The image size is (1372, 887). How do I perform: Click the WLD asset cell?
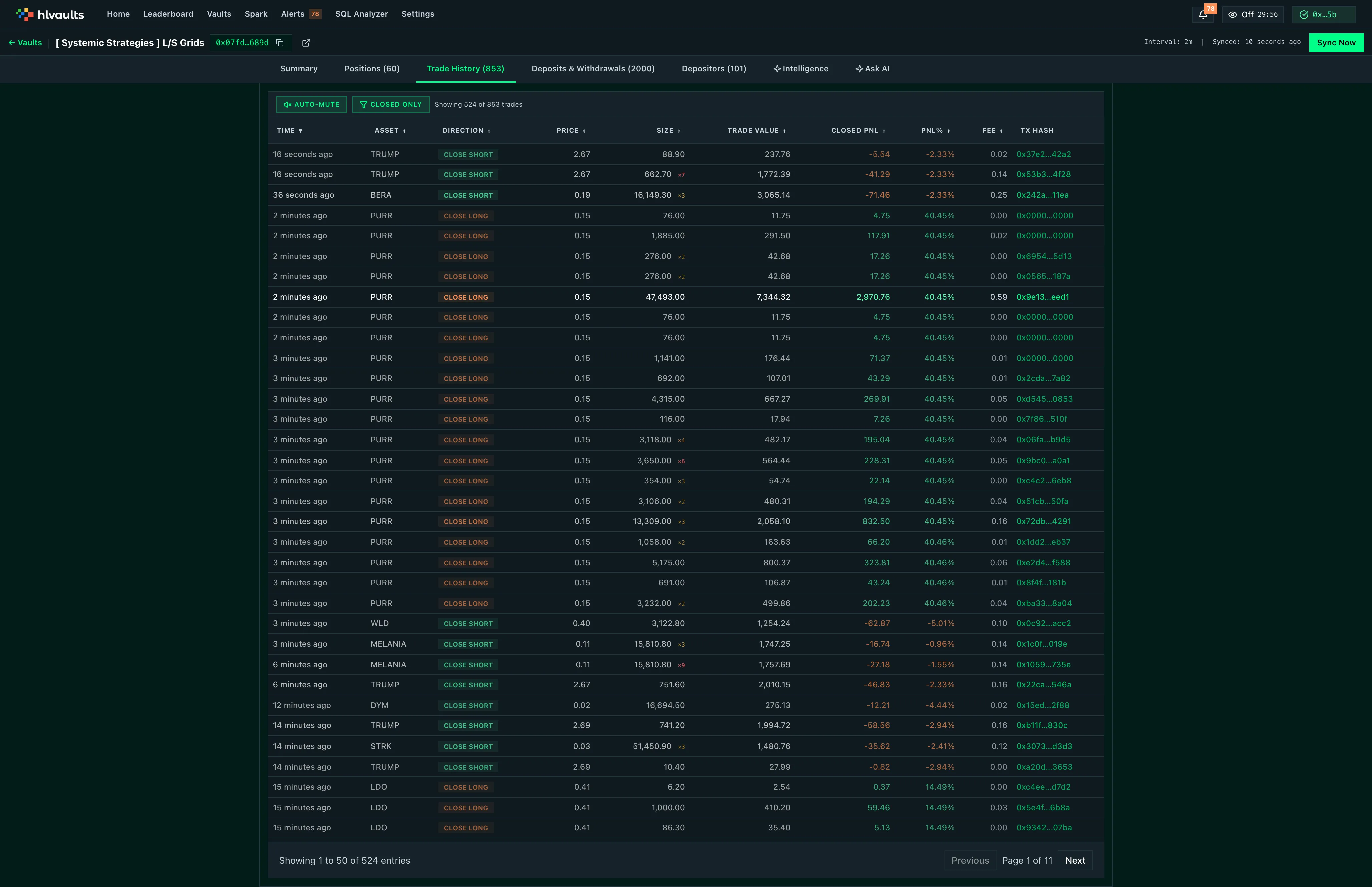click(x=379, y=624)
